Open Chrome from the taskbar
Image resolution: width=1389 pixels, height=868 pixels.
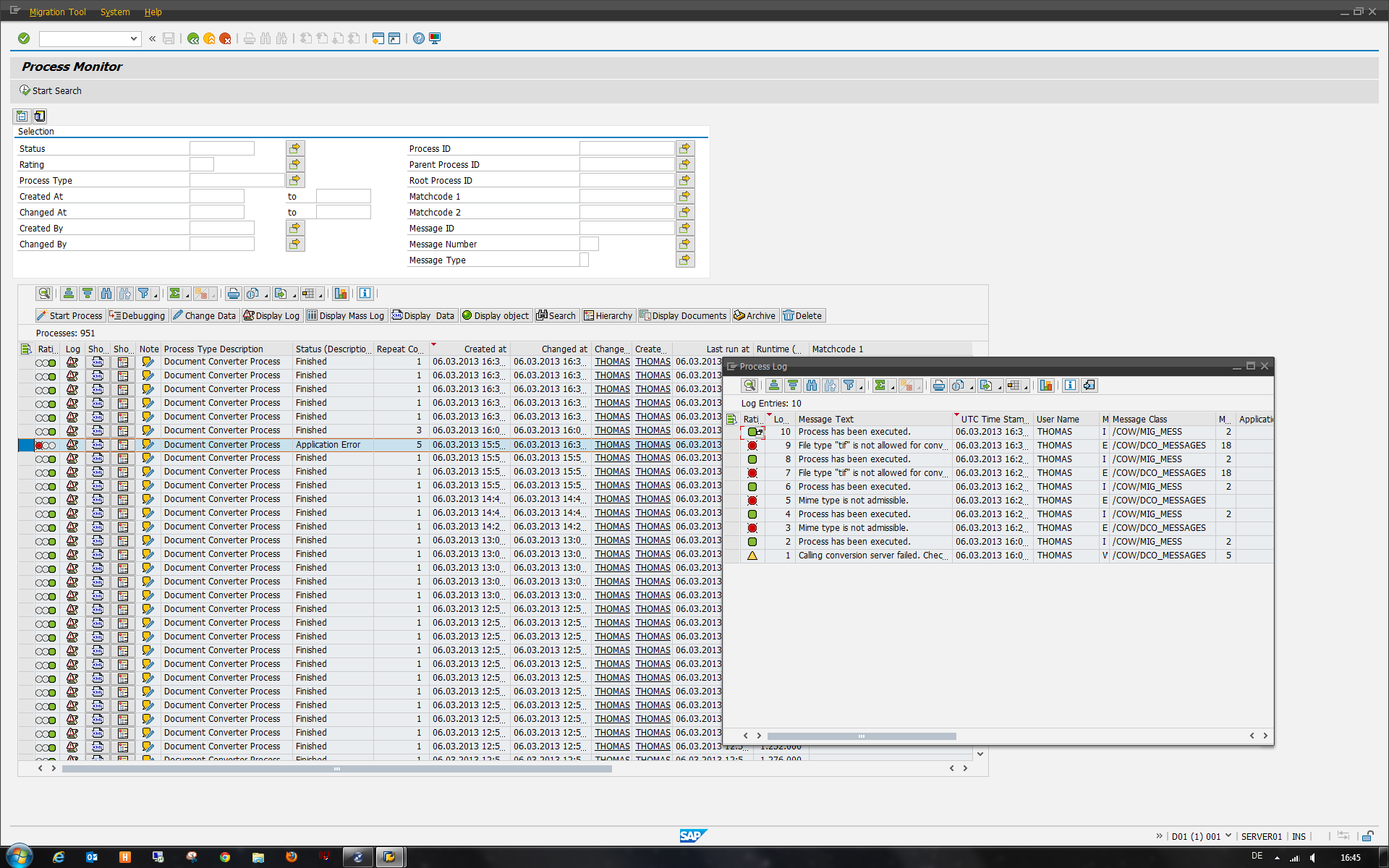point(225,857)
